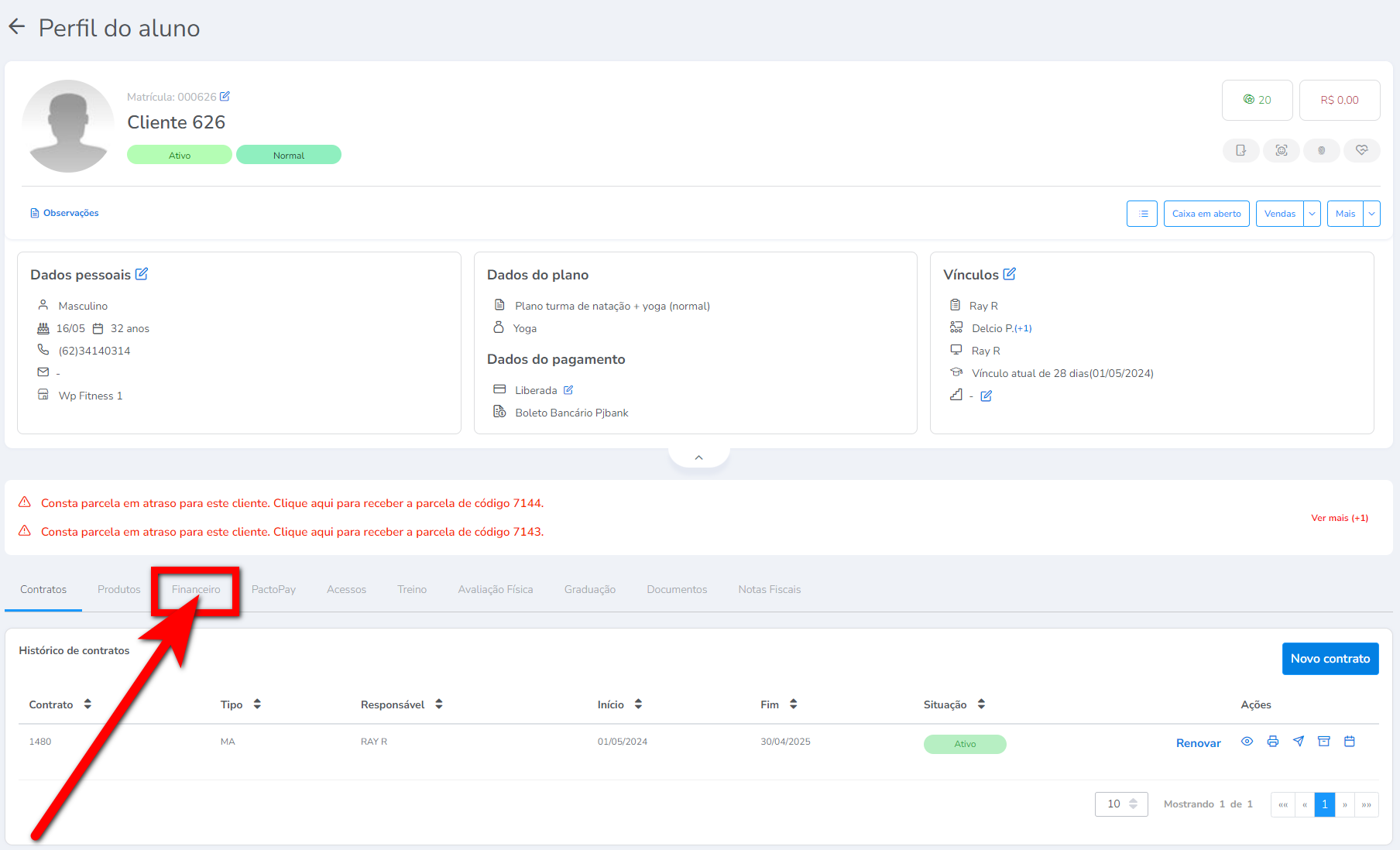Change rows-per-page value stepper
Image resolution: width=1400 pixels, height=850 pixels.
(1133, 804)
